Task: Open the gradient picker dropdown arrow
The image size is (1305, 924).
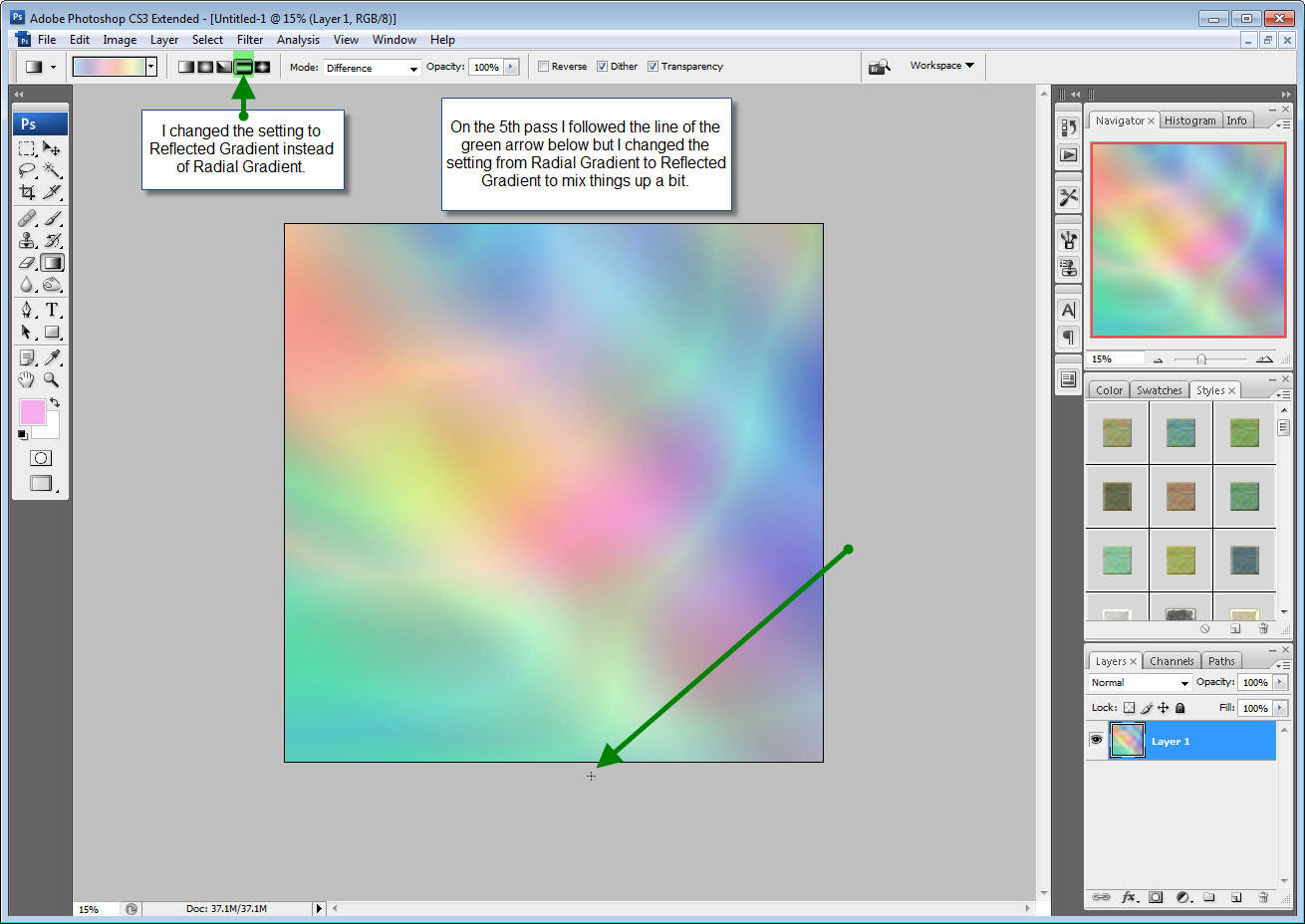Action: click(150, 66)
